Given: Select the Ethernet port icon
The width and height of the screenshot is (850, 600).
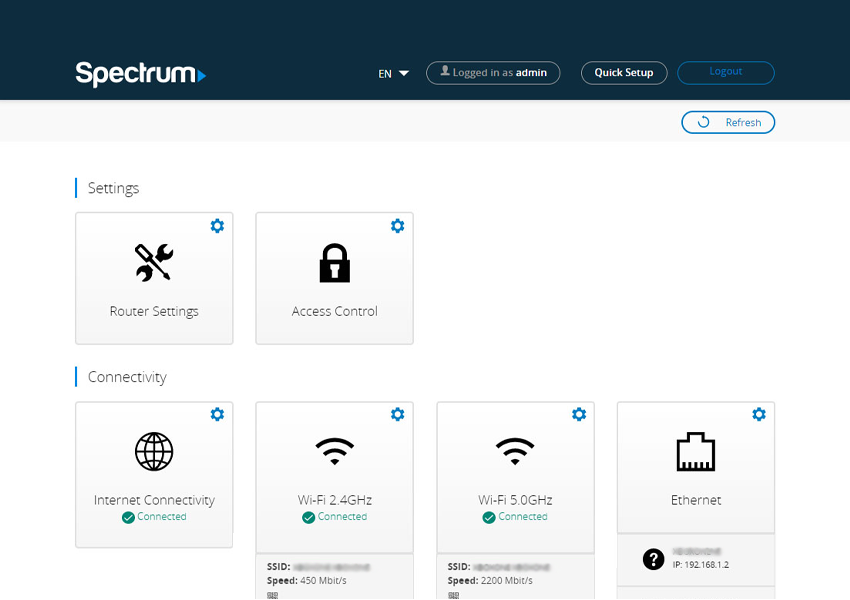Looking at the screenshot, I should (x=696, y=451).
